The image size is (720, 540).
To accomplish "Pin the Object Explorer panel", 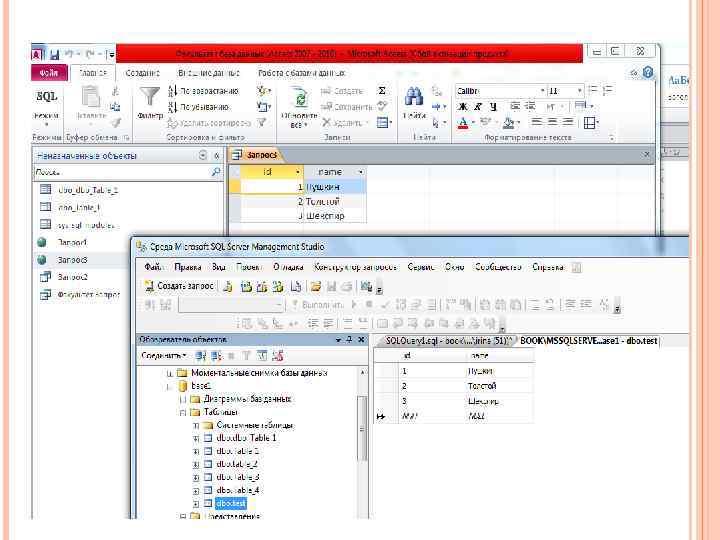I will (349, 340).
